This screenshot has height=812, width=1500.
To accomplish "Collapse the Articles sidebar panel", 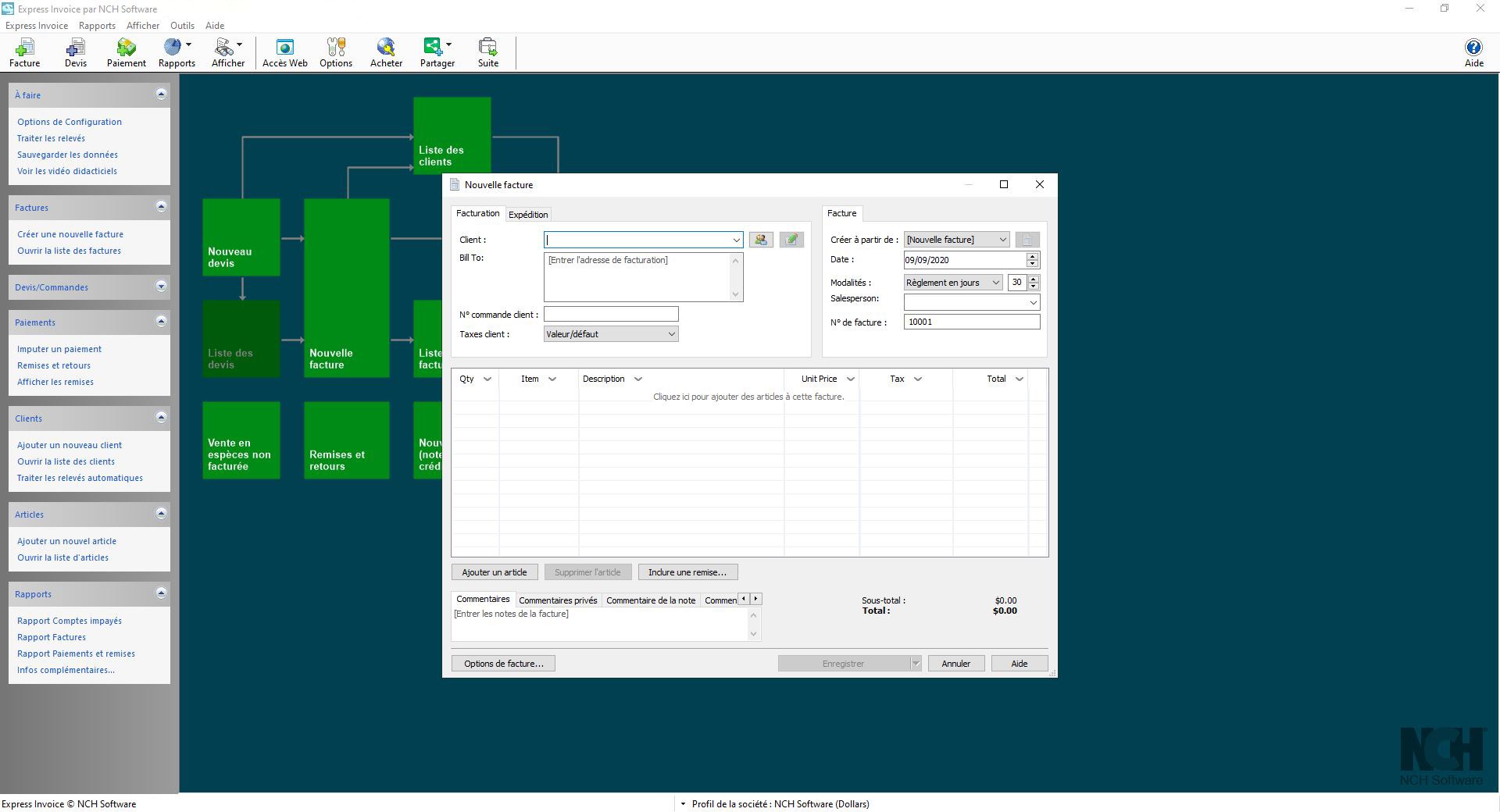I will click(161, 514).
